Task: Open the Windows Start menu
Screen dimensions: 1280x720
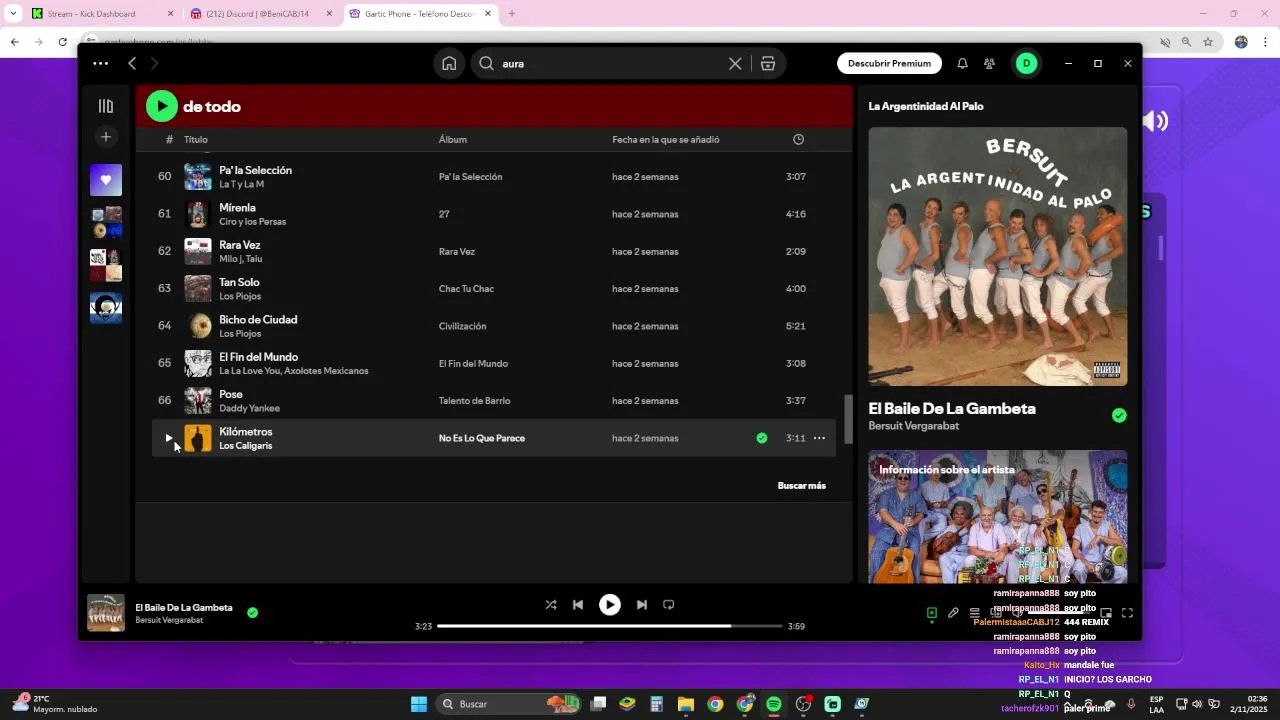Action: (419, 704)
